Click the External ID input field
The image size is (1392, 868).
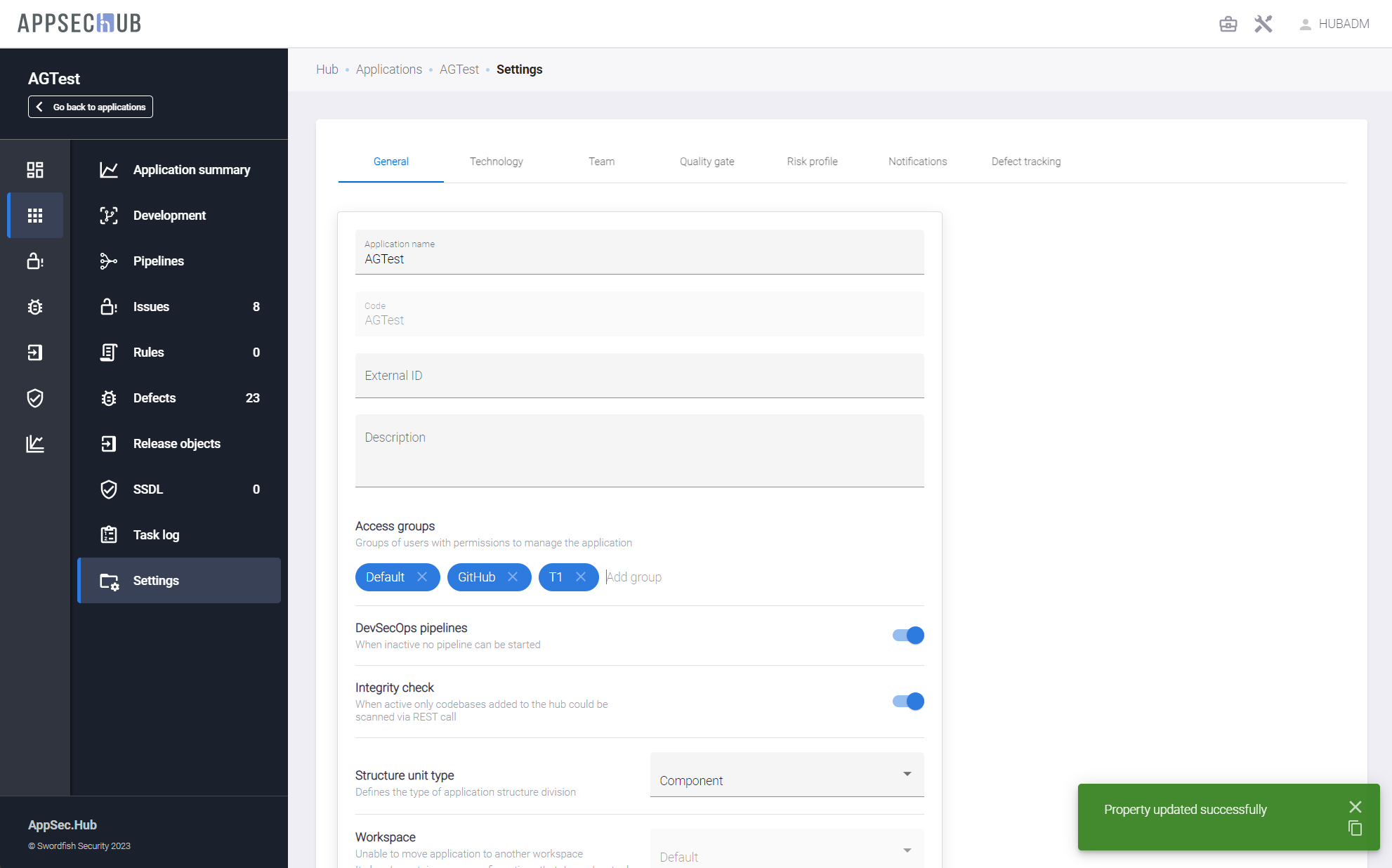pyautogui.click(x=639, y=376)
